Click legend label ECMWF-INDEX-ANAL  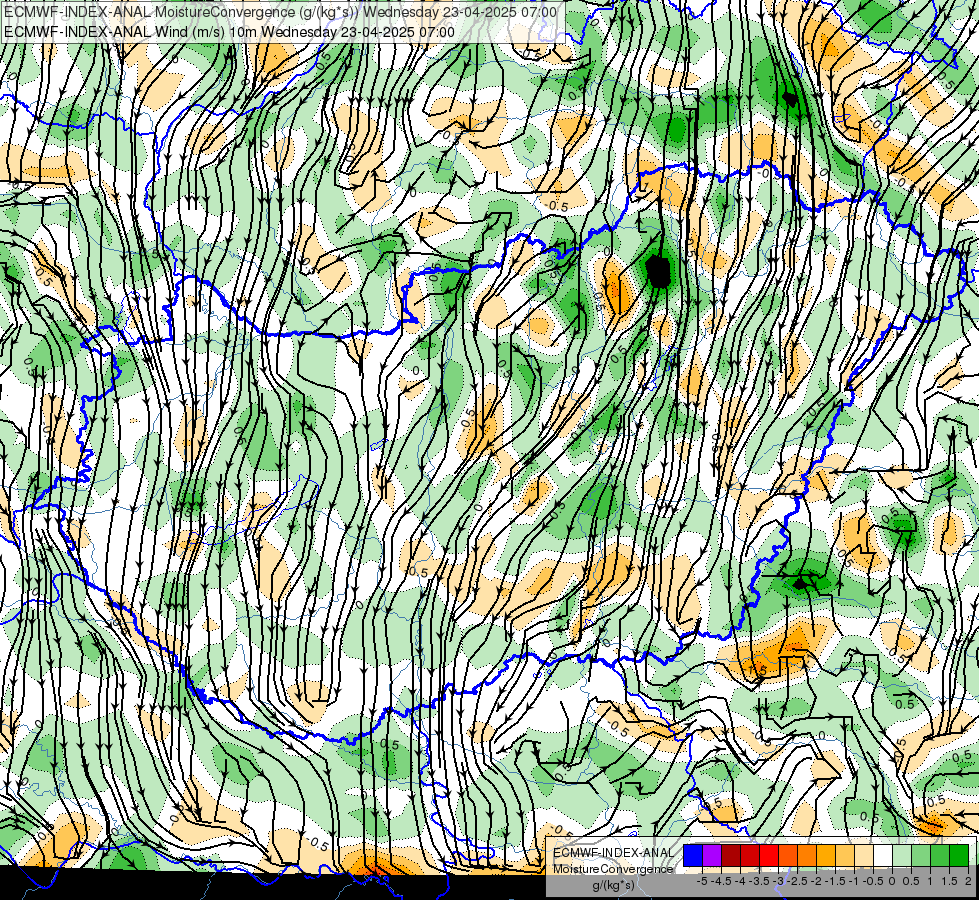tap(614, 853)
